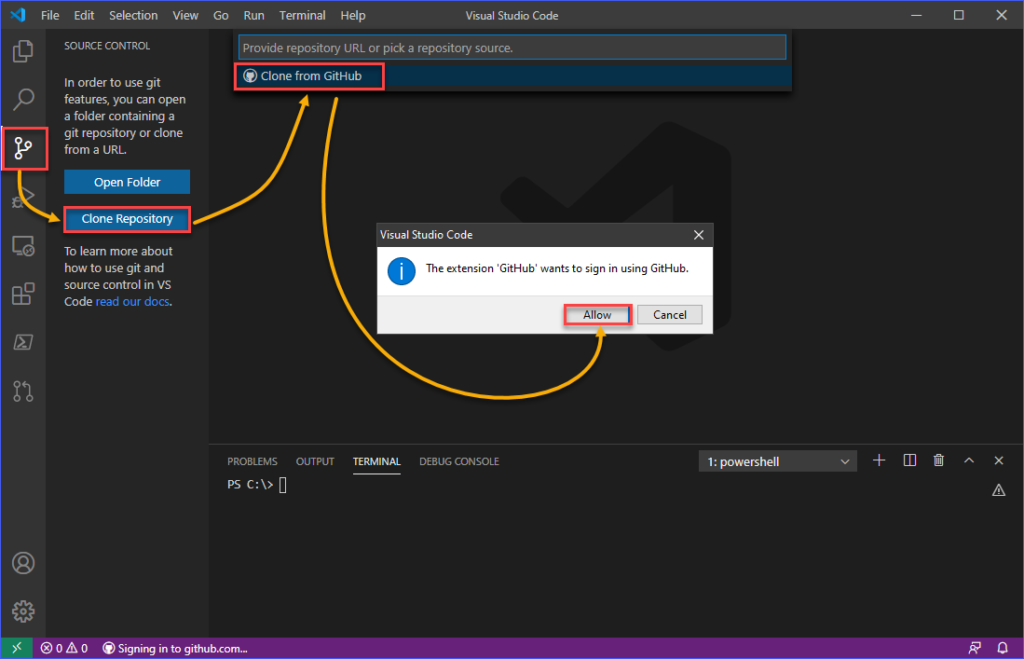Open the read our docs link
This screenshot has width=1024, height=659.
coord(133,302)
